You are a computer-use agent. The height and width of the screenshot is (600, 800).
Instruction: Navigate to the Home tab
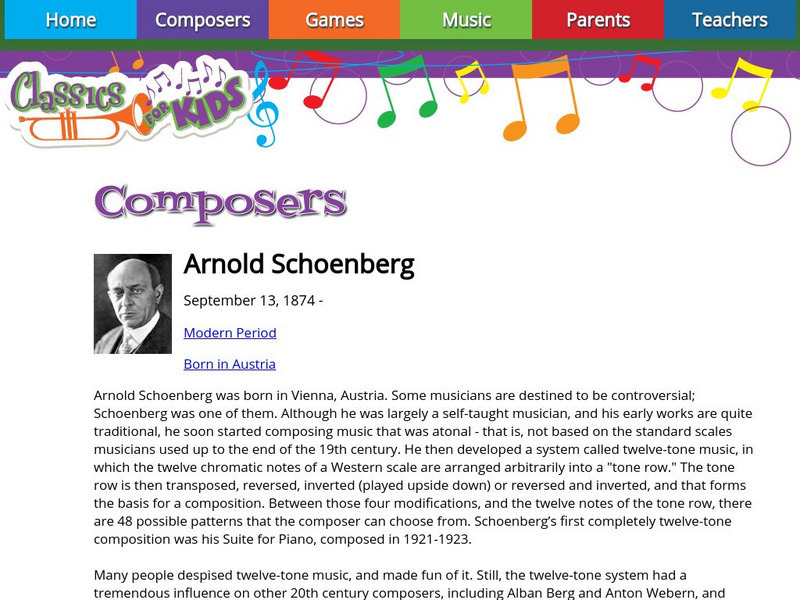pyautogui.click(x=70, y=19)
